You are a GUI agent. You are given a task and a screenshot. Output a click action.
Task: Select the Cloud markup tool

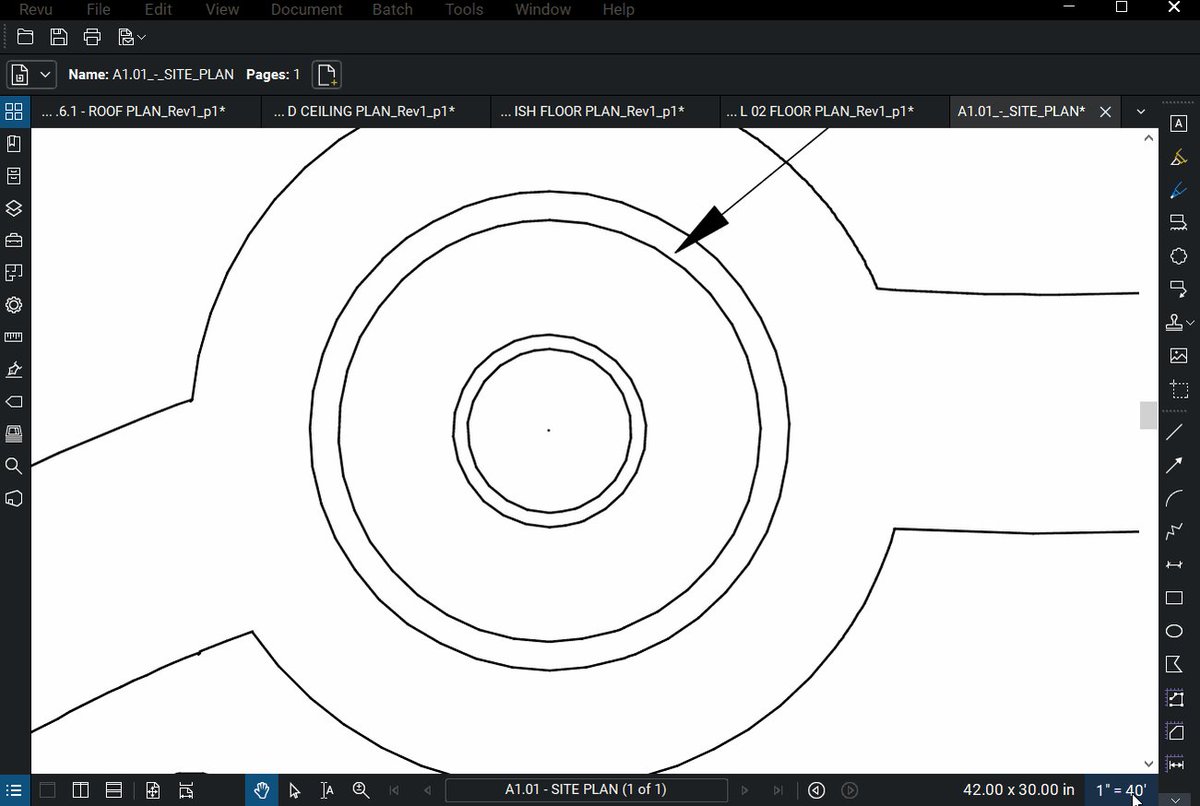pos(1178,256)
